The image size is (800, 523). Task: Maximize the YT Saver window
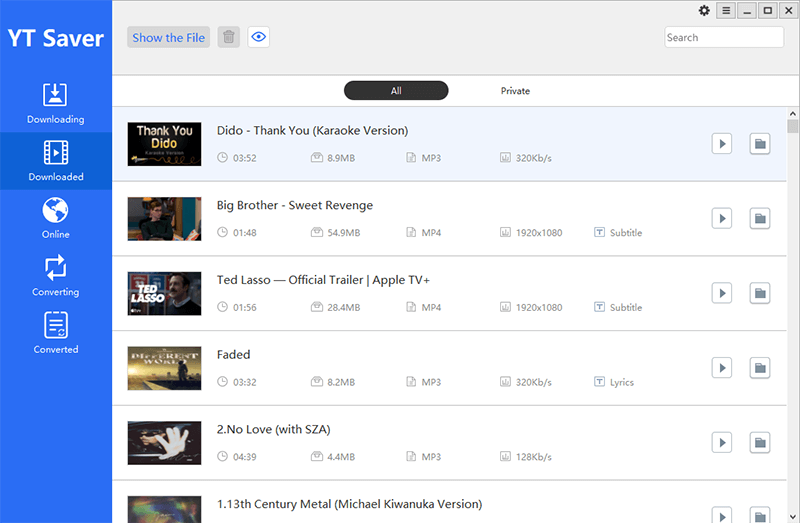768,11
